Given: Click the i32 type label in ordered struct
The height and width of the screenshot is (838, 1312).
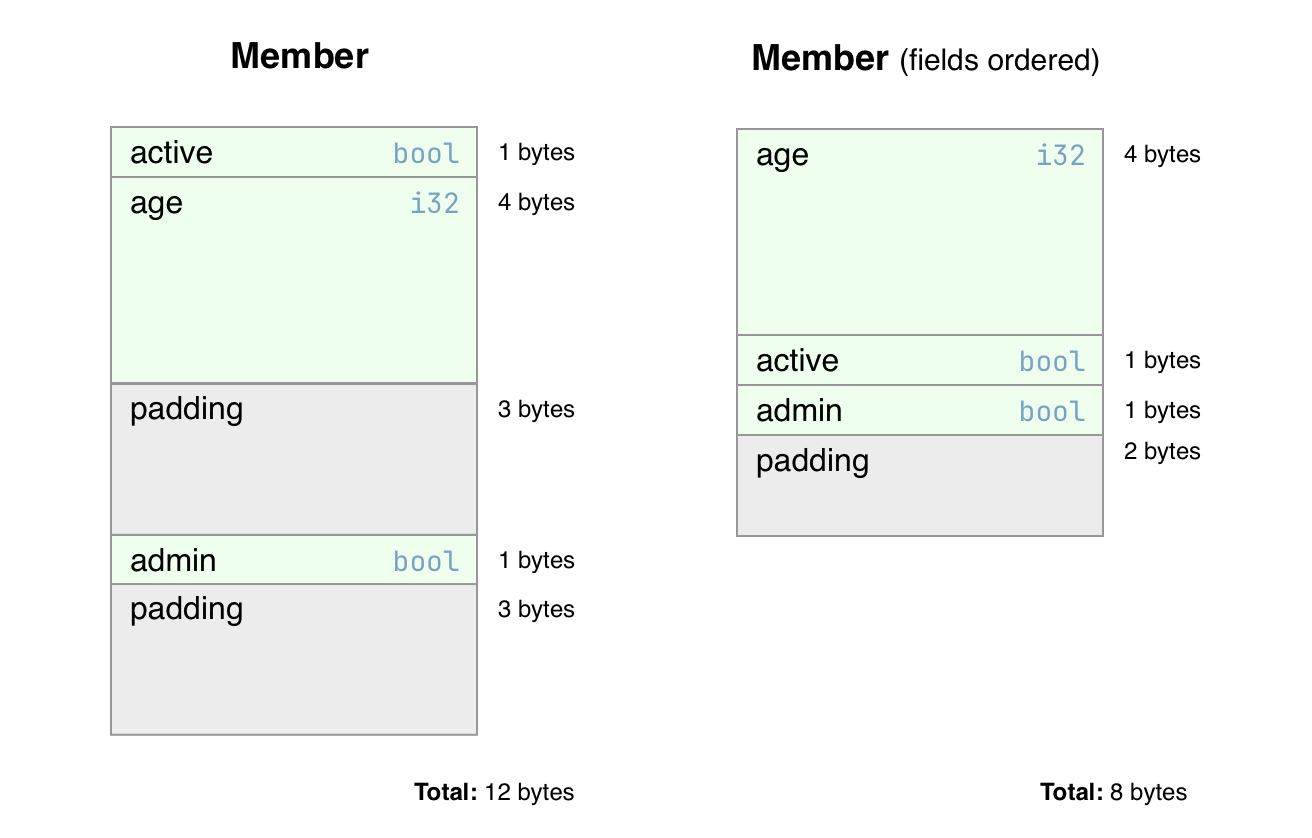Looking at the screenshot, I should tap(1061, 156).
